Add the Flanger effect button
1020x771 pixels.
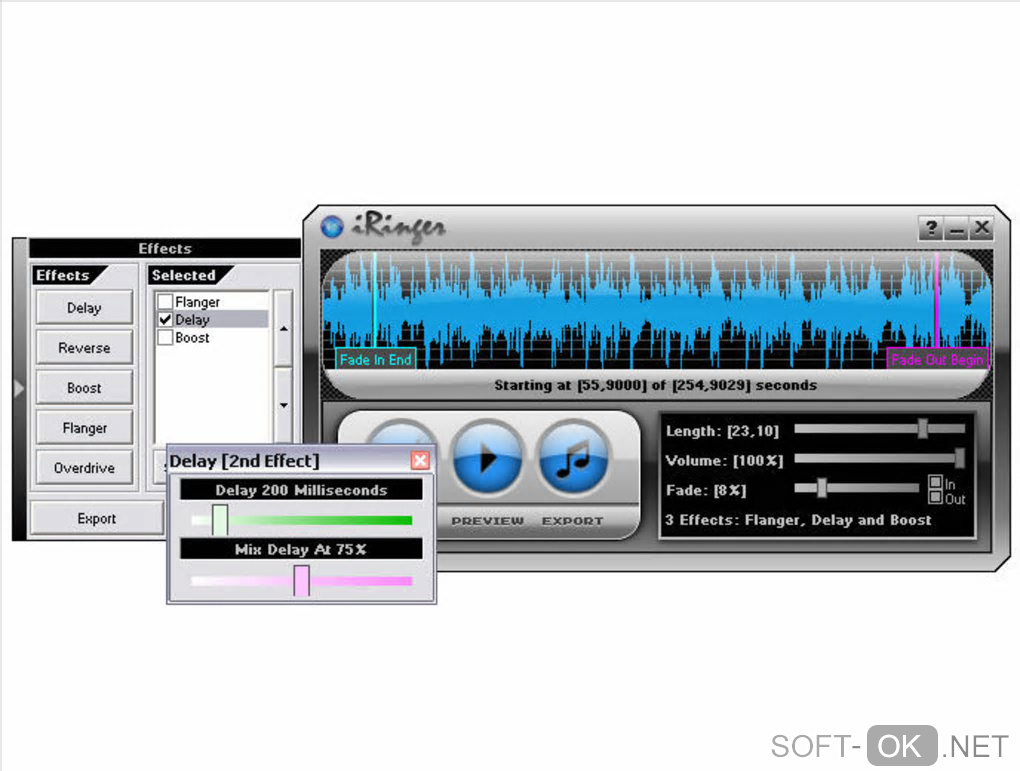[x=85, y=428]
